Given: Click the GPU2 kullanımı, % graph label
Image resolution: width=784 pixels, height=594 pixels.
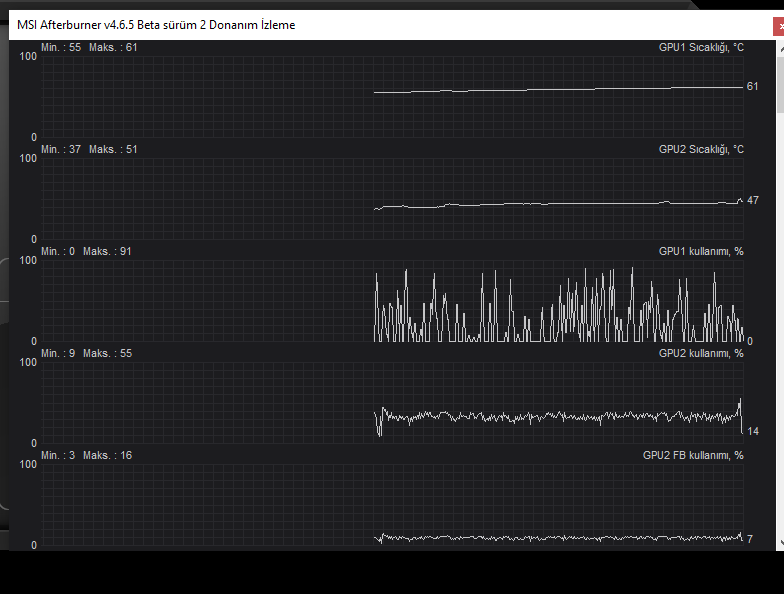Looking at the screenshot, I should [701, 354].
